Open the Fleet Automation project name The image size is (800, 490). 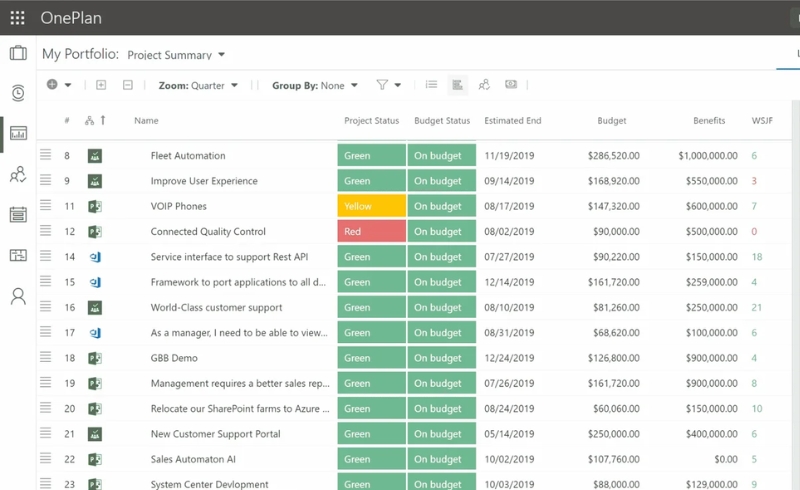188,156
